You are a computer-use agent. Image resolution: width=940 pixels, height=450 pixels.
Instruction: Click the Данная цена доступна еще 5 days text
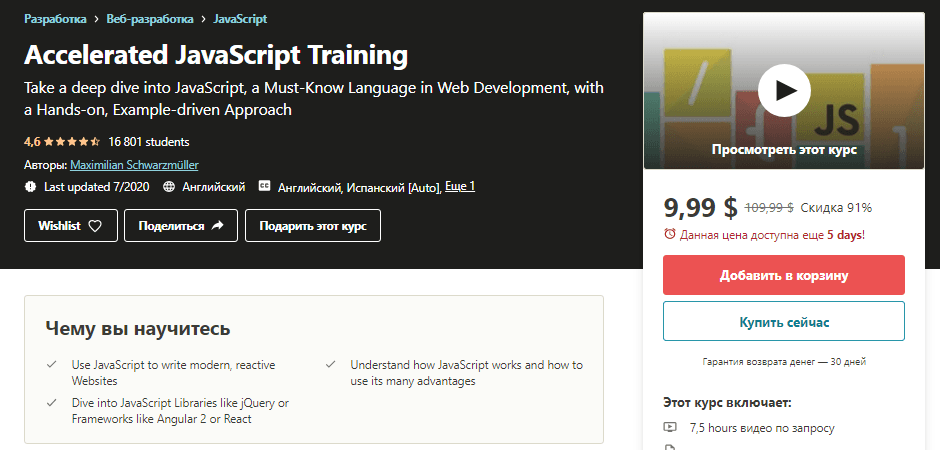coord(772,235)
